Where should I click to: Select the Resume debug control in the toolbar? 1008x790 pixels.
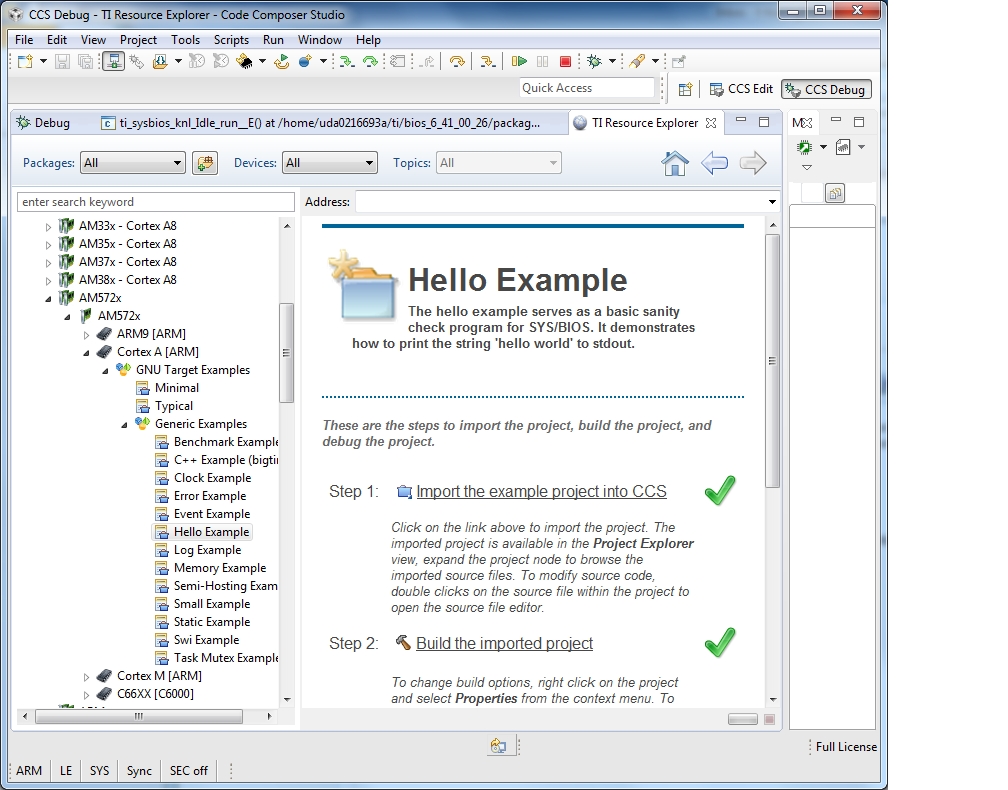click(520, 61)
